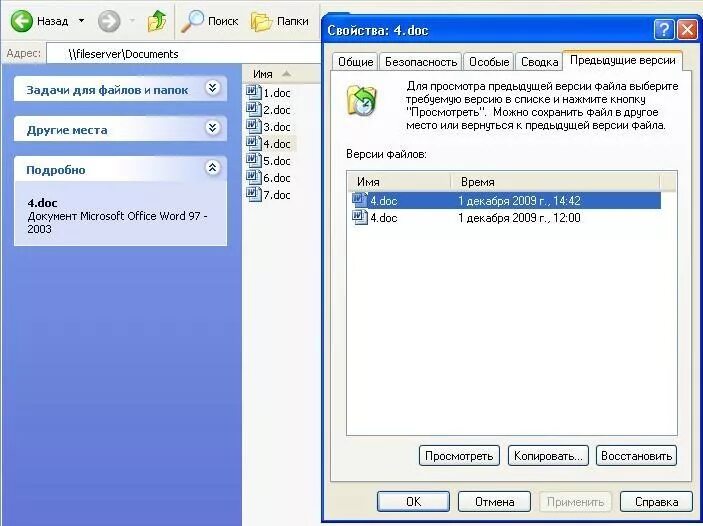Click the green Back arrow icon
Screen dimensions: 703x526
point(22,21)
